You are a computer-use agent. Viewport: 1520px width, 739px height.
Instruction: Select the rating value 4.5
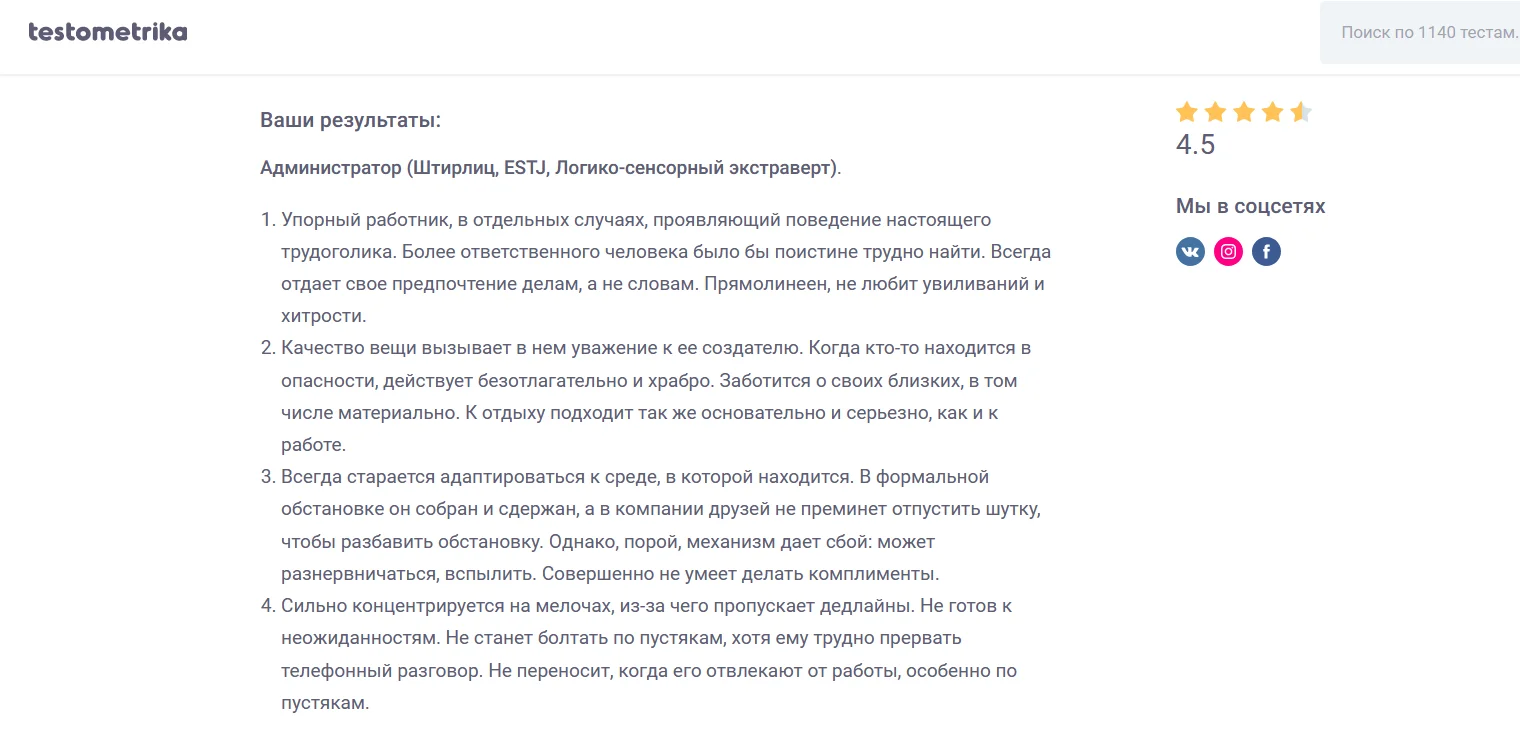tap(1196, 144)
